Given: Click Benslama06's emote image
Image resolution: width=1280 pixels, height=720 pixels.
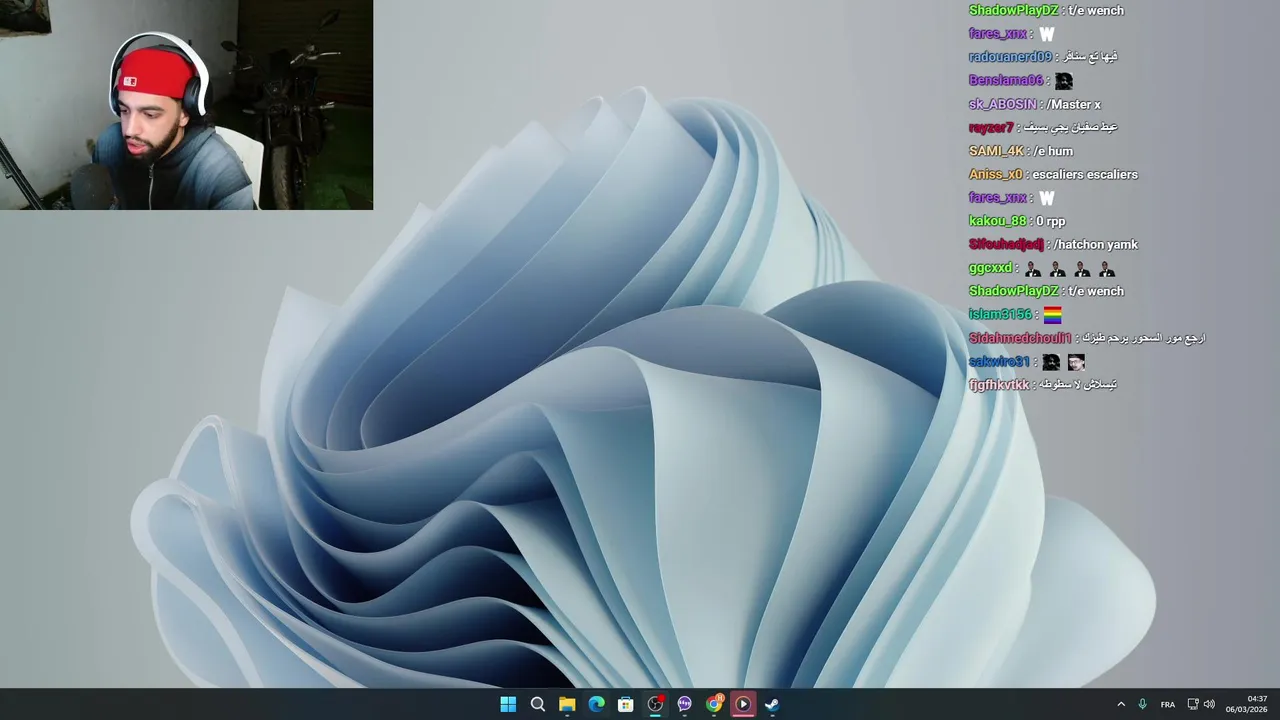Looking at the screenshot, I should (1064, 81).
